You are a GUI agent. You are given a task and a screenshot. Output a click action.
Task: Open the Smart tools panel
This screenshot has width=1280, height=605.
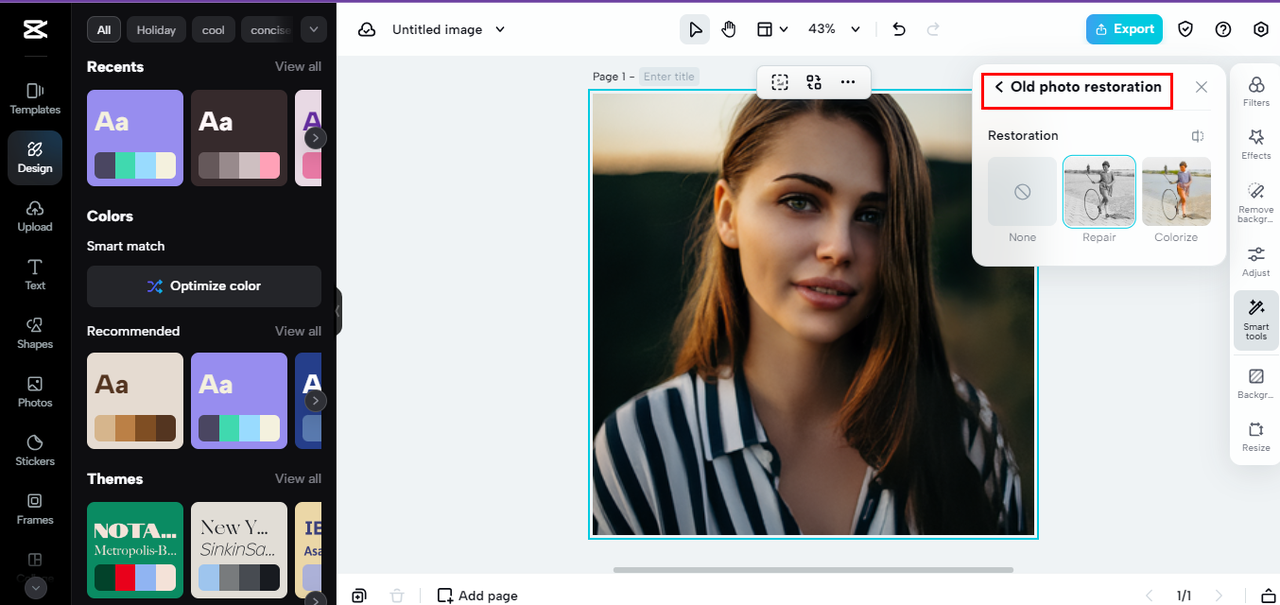pyautogui.click(x=1256, y=320)
